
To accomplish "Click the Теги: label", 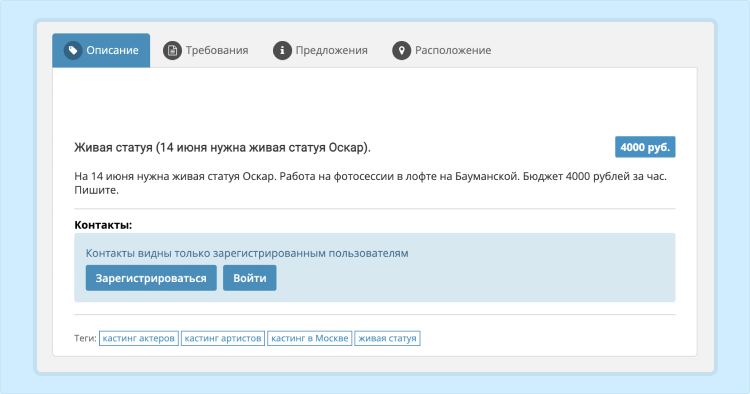I will click(86, 338).
